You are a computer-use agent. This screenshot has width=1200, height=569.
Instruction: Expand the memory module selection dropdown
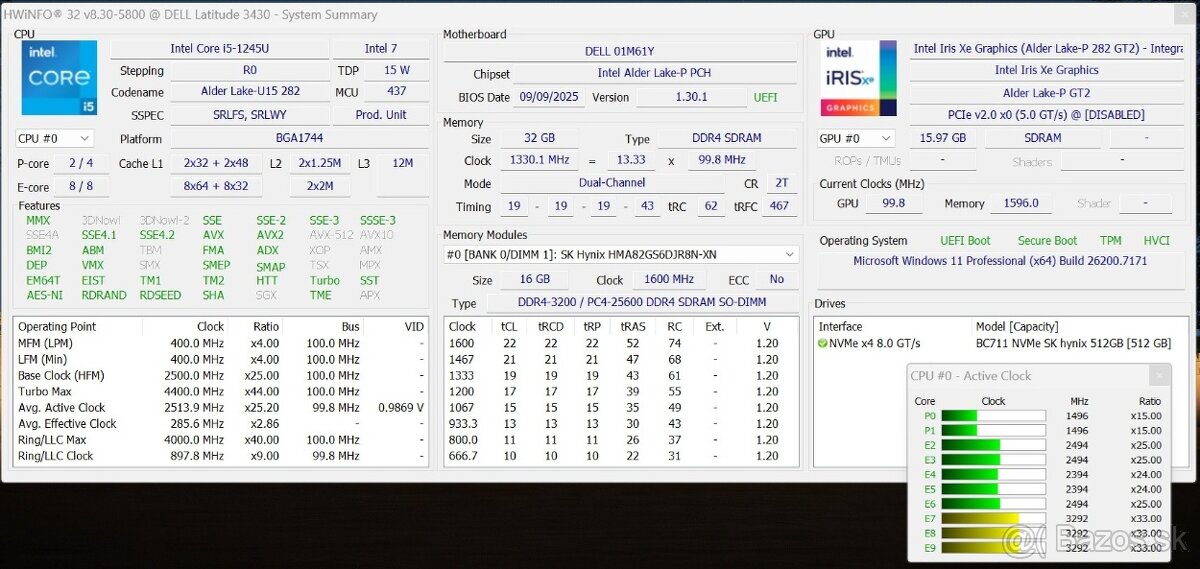tap(790, 255)
